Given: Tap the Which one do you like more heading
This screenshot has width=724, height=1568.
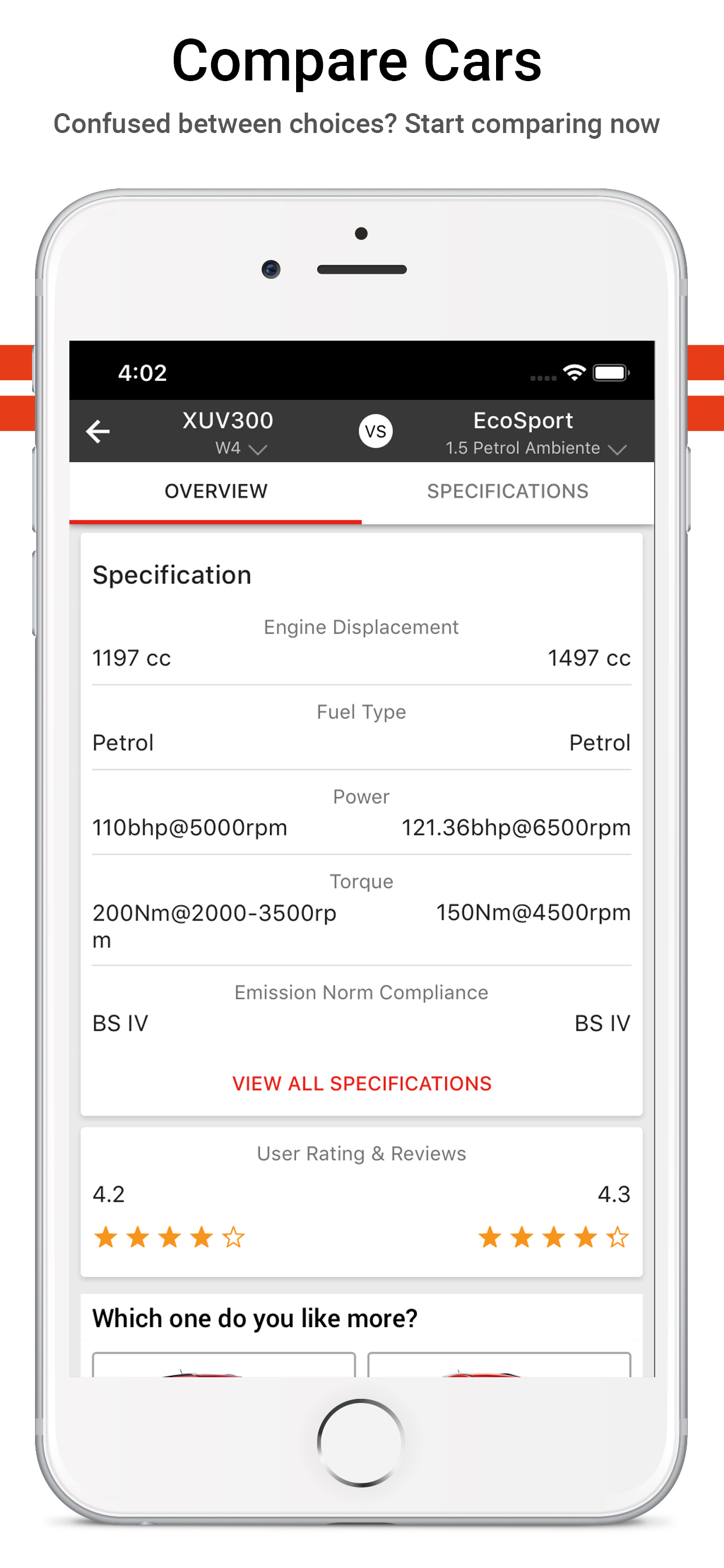Looking at the screenshot, I should [x=255, y=1319].
